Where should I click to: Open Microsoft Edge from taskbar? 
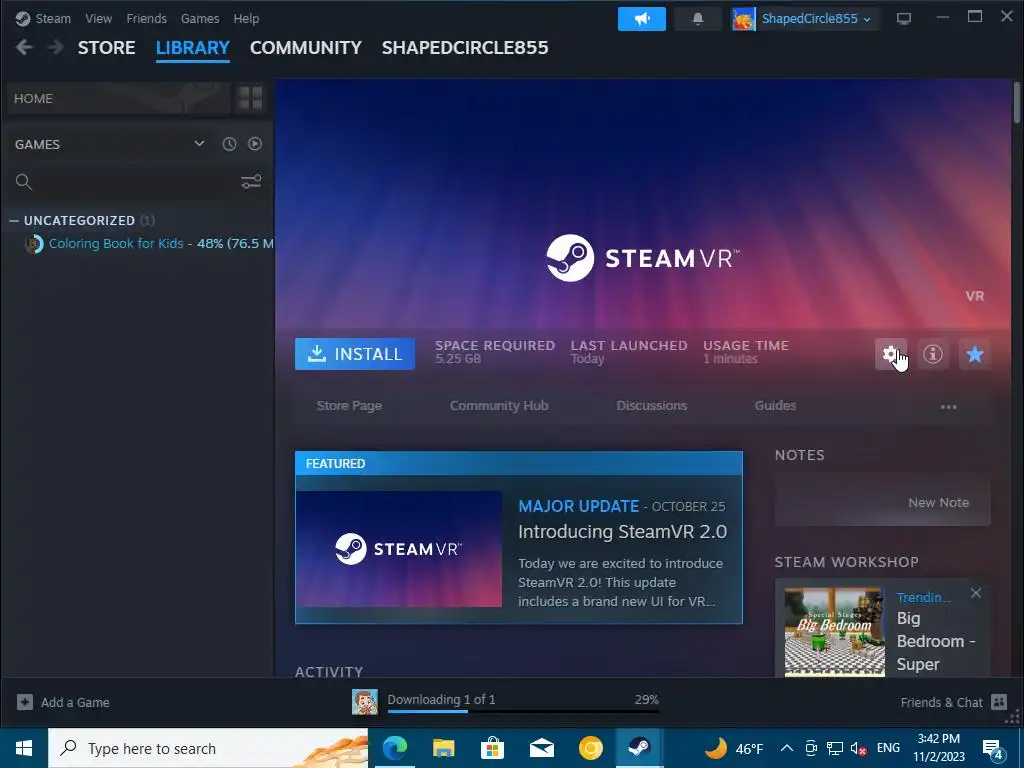(x=394, y=748)
